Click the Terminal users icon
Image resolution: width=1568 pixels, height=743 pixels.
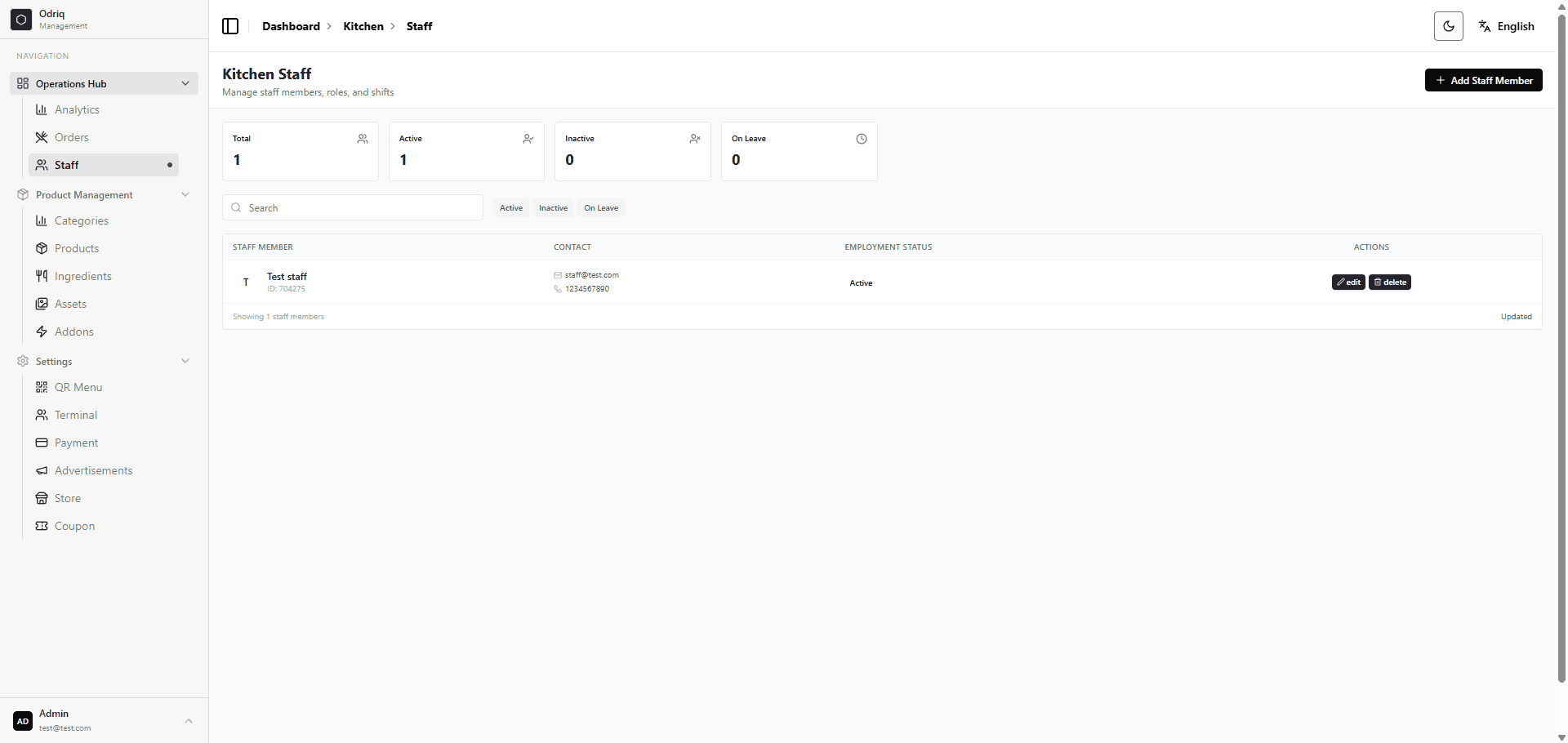pos(42,415)
